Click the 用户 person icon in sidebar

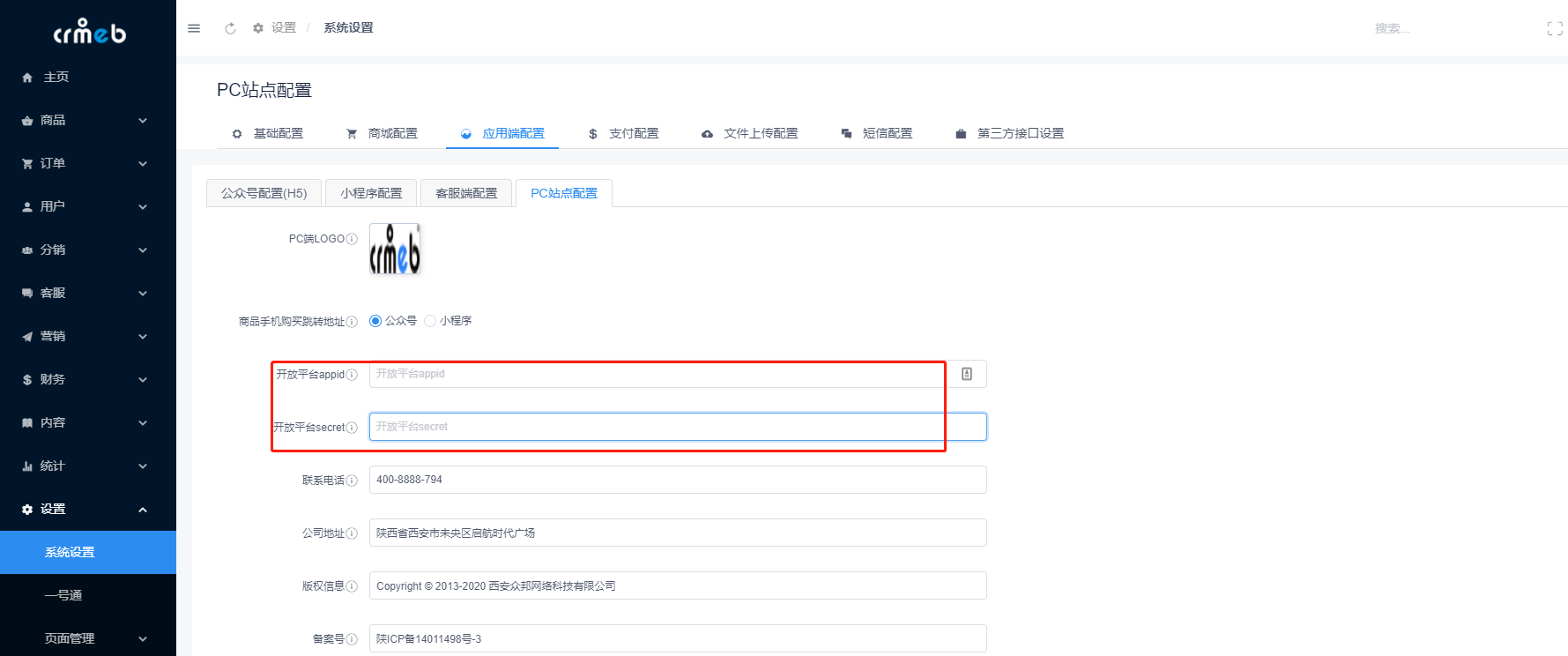[x=27, y=207]
